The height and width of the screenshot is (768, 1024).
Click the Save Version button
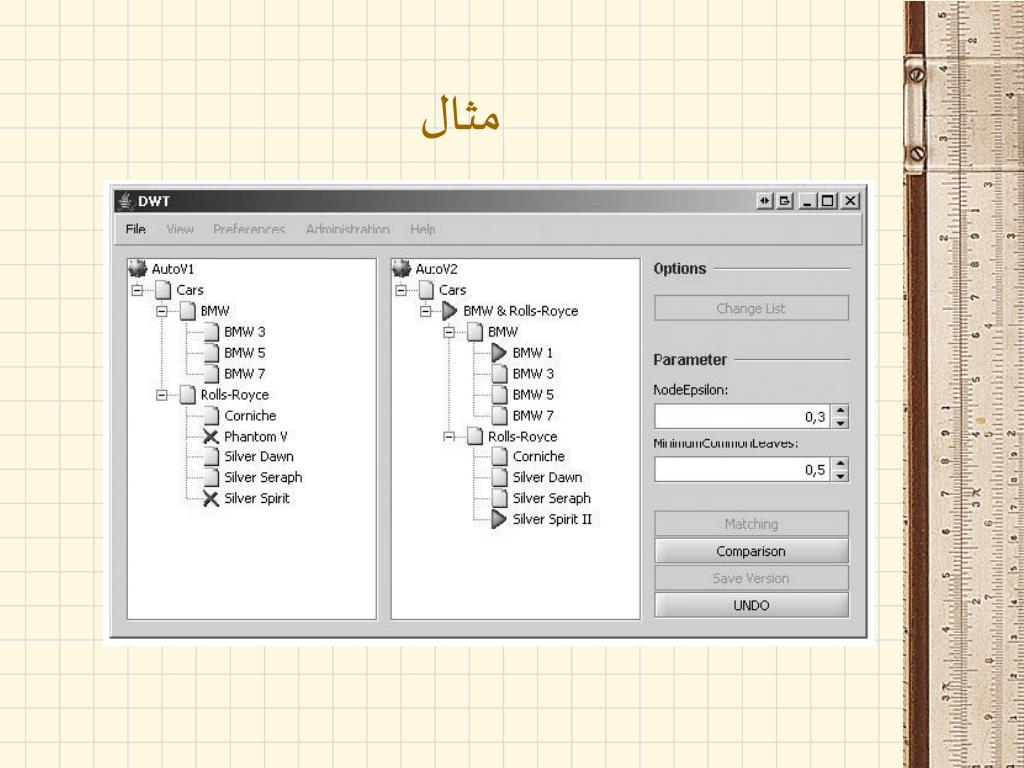pos(751,578)
